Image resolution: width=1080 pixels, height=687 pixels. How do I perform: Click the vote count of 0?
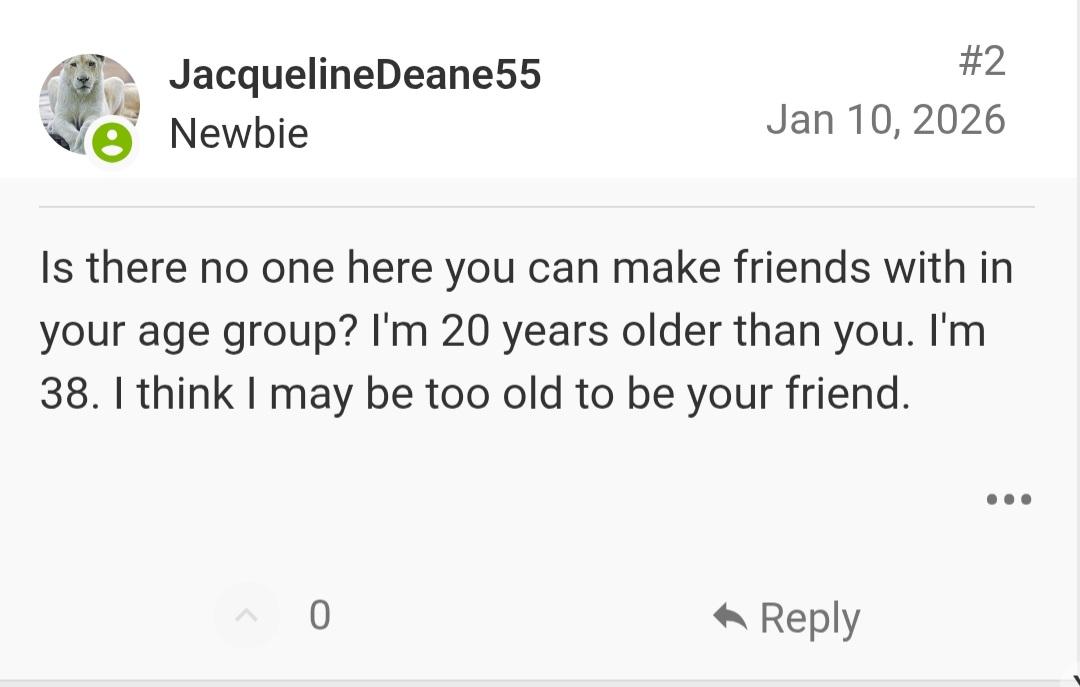click(x=320, y=615)
